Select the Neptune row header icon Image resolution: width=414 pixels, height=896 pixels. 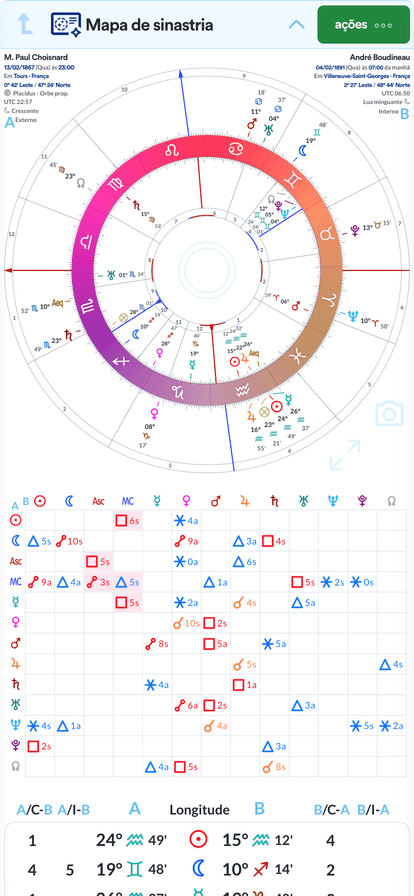16,726
